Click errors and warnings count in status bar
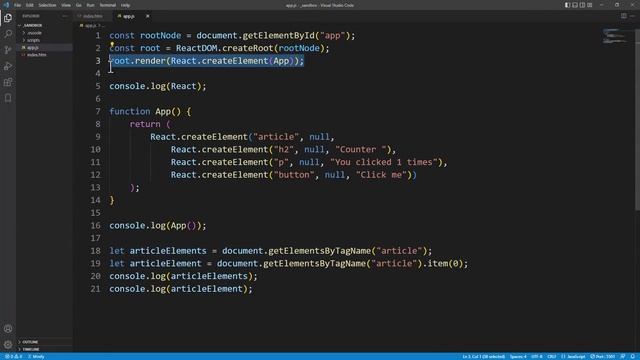 click(13, 357)
